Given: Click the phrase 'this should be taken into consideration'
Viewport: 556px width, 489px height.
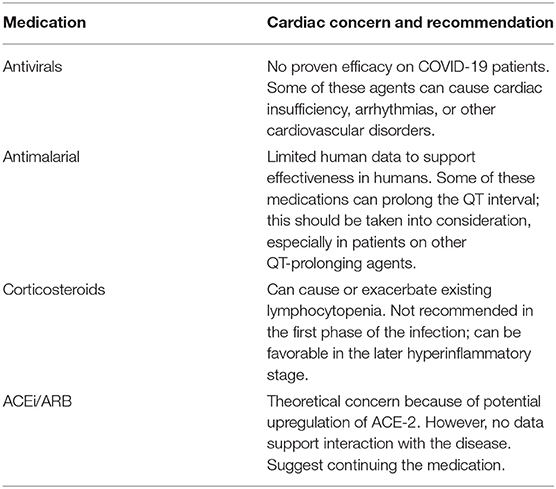Looking at the screenshot, I should coord(397,221).
